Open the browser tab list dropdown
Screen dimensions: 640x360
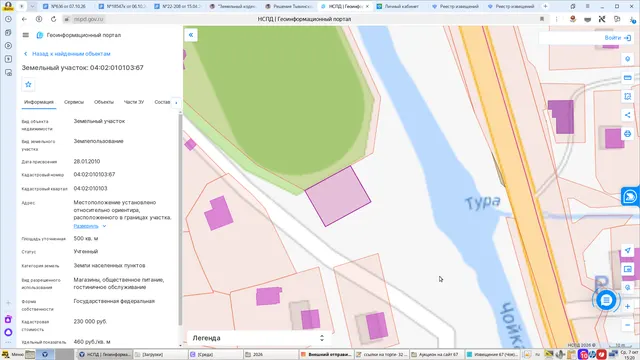coord(32,6)
